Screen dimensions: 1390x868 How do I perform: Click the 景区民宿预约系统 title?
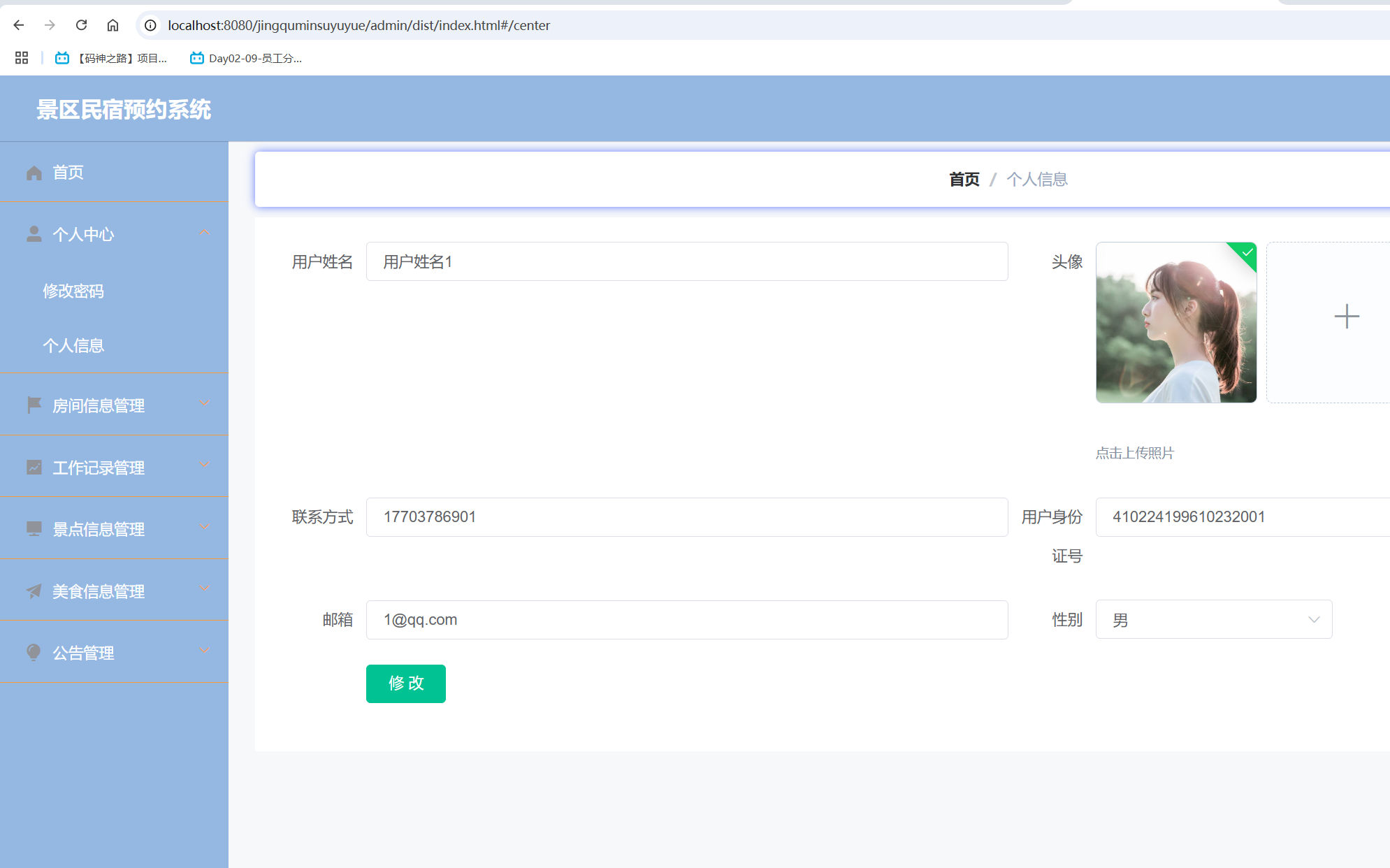pyautogui.click(x=124, y=109)
